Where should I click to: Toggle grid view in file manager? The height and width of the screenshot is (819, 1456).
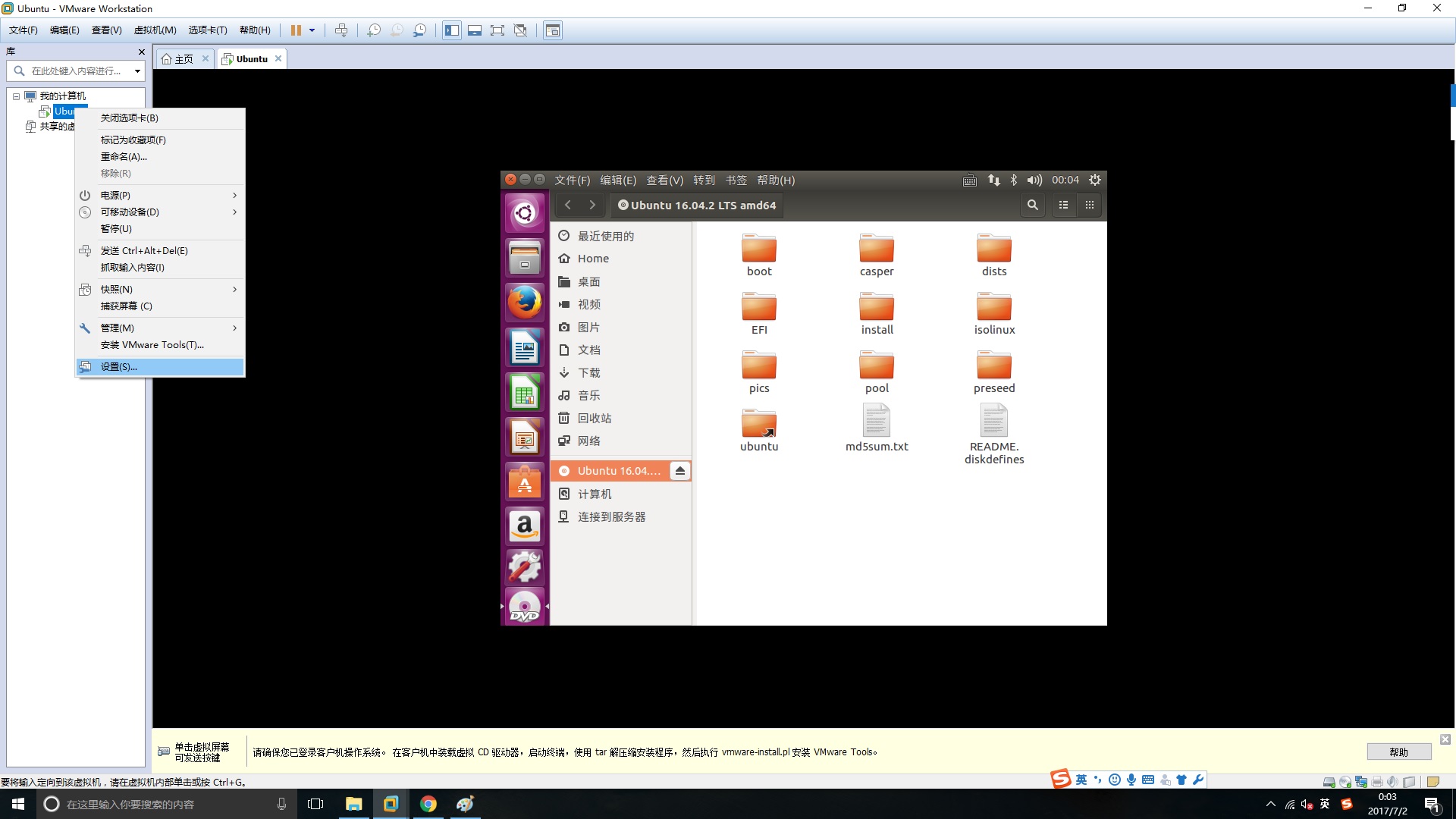click(1090, 205)
